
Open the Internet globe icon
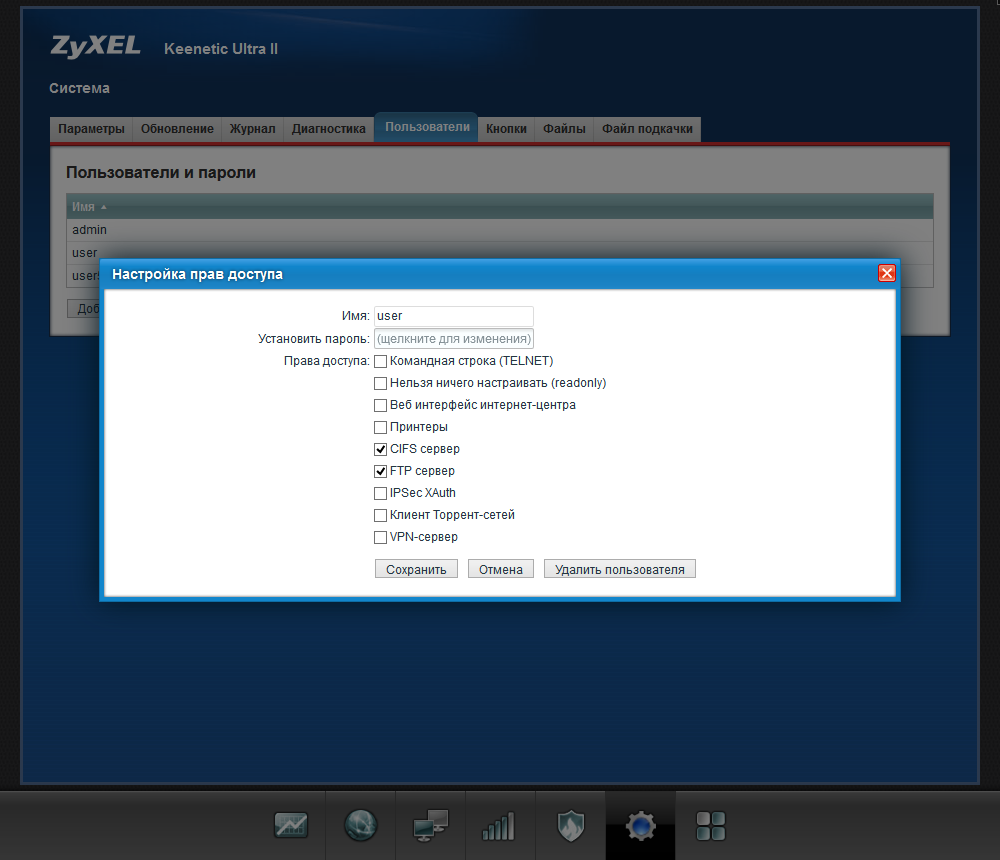pyautogui.click(x=361, y=826)
